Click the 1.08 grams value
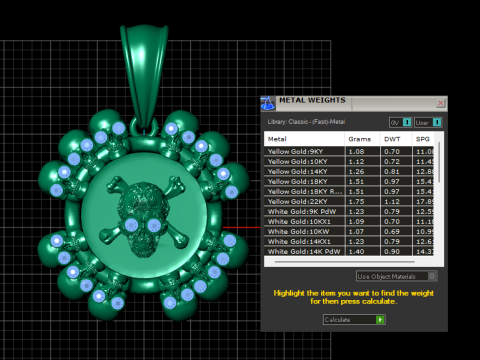480x360 pixels. pos(356,152)
